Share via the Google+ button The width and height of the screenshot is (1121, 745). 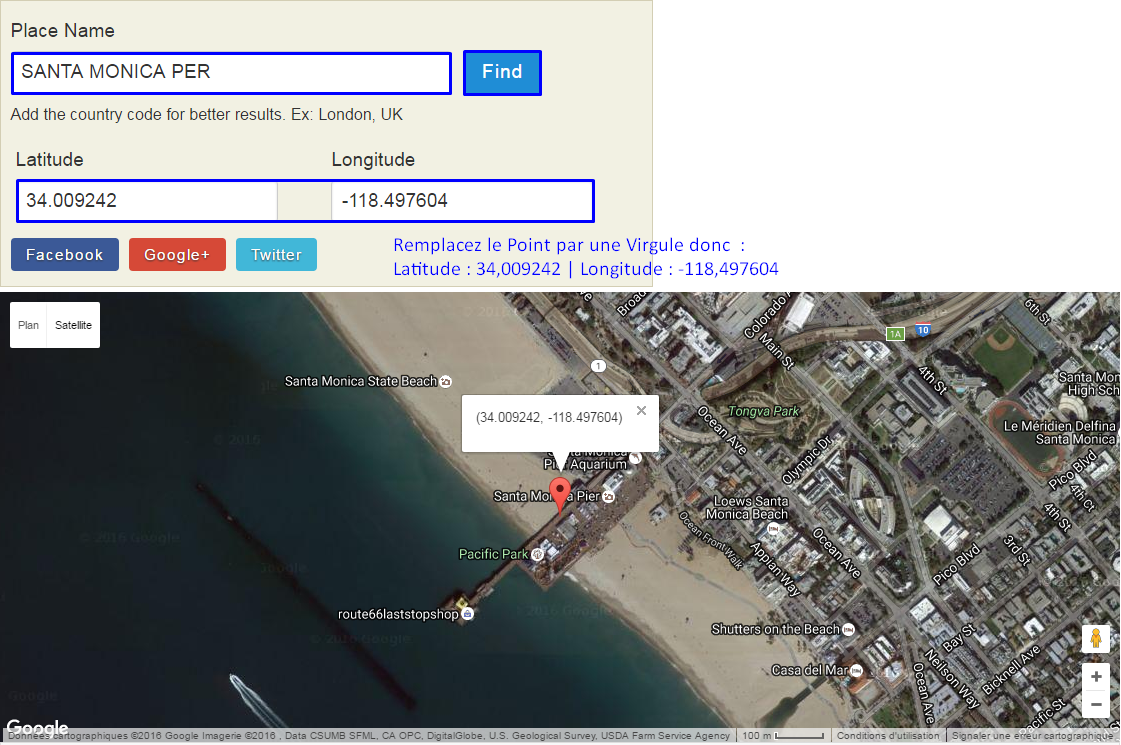pos(177,255)
